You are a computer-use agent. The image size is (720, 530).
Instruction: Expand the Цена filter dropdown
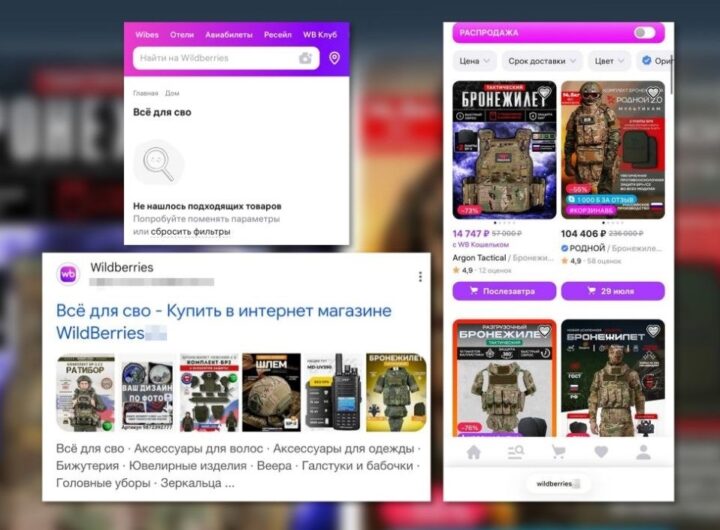pos(474,61)
